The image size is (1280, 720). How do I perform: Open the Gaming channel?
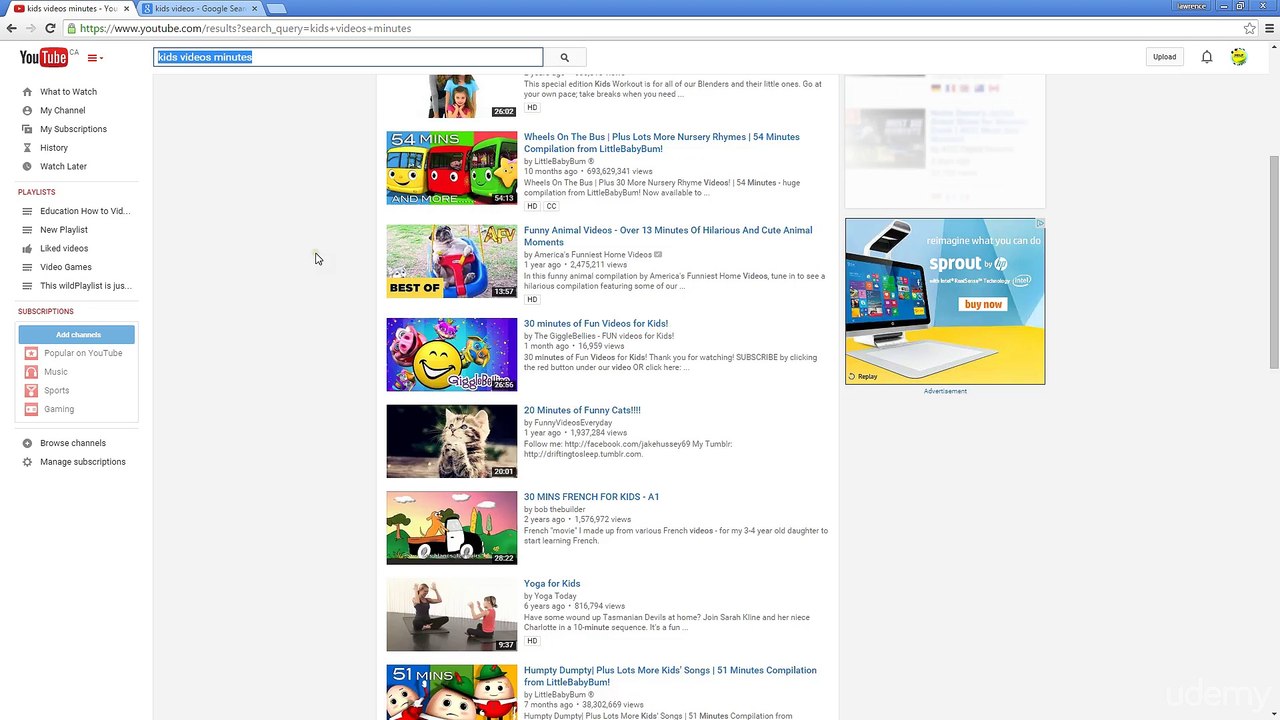point(59,409)
